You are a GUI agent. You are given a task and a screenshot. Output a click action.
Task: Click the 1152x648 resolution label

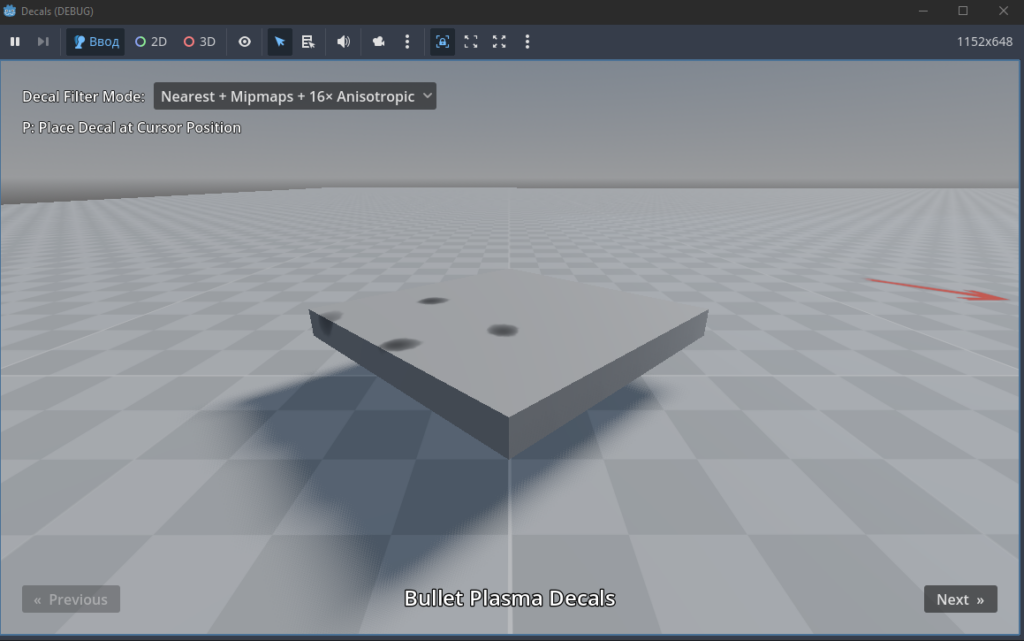984,42
